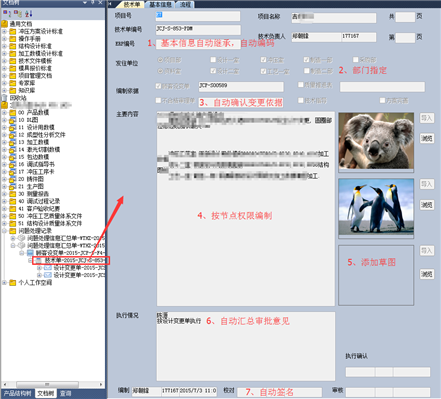Switch to the 流程 tab
The width and height of the screenshot is (441, 399).
[x=185, y=4]
